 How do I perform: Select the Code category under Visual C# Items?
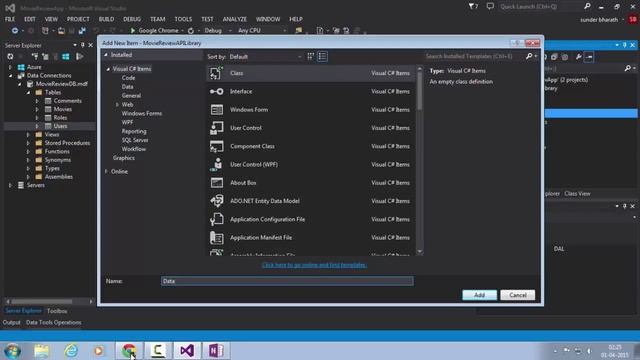point(128,78)
